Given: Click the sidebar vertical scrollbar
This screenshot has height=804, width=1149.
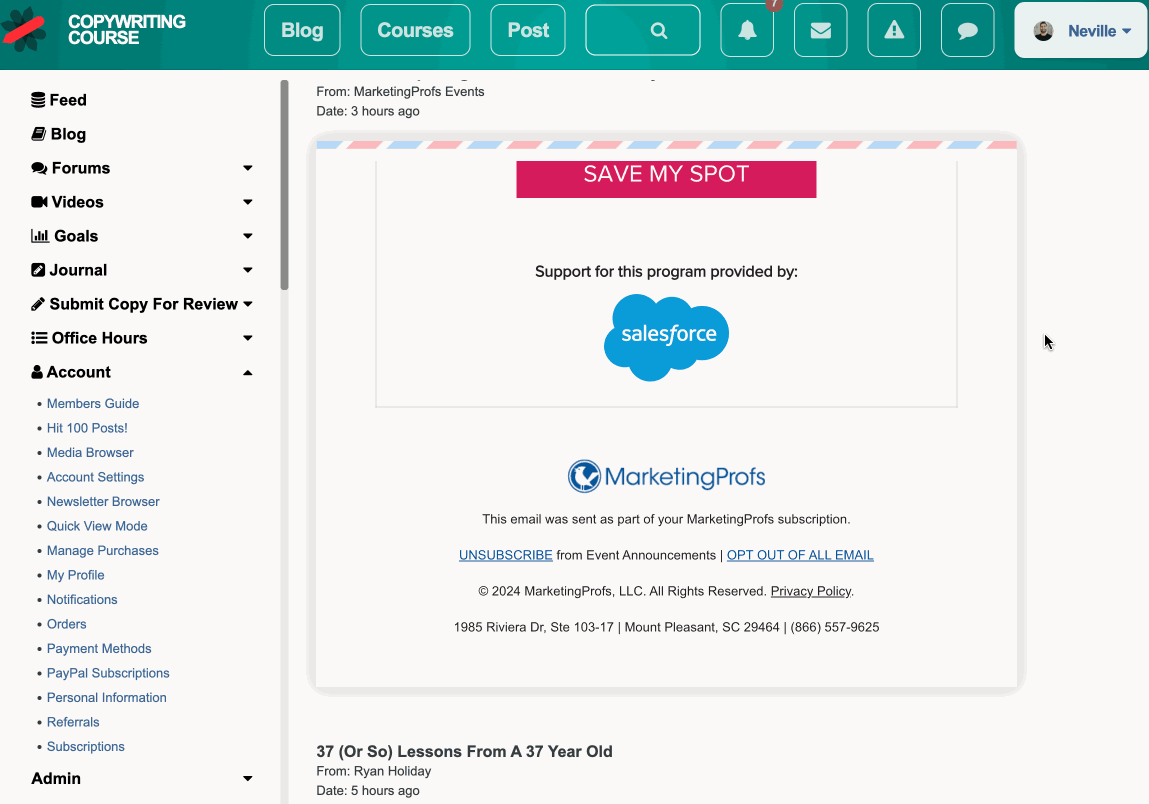Looking at the screenshot, I should (284, 185).
